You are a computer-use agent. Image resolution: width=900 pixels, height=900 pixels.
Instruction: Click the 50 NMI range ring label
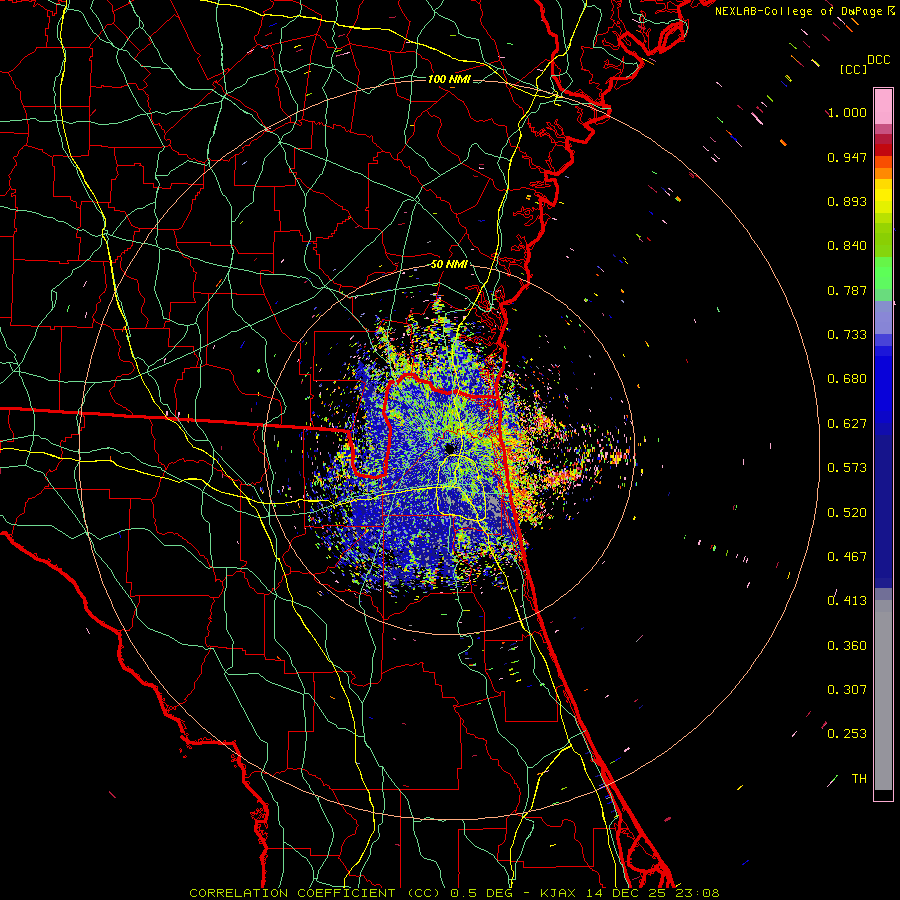coord(449,265)
